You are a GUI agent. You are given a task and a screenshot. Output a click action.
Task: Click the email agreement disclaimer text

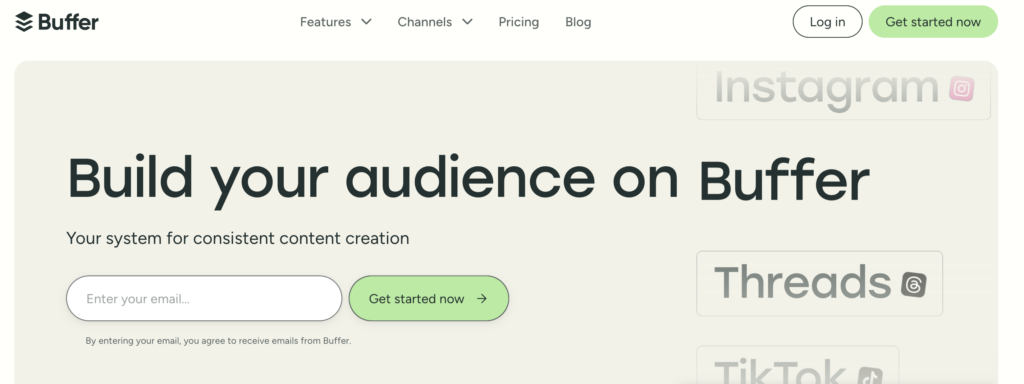click(x=218, y=341)
